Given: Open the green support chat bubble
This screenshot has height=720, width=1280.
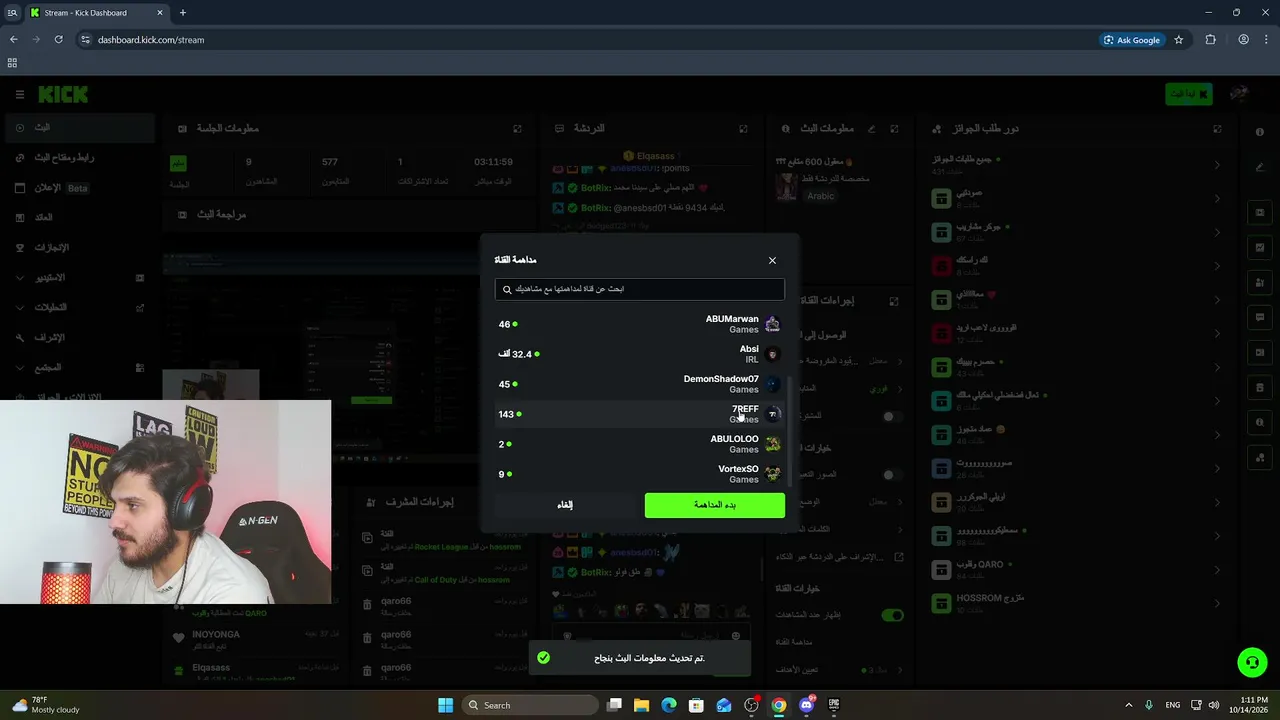Looking at the screenshot, I should [x=1252, y=662].
